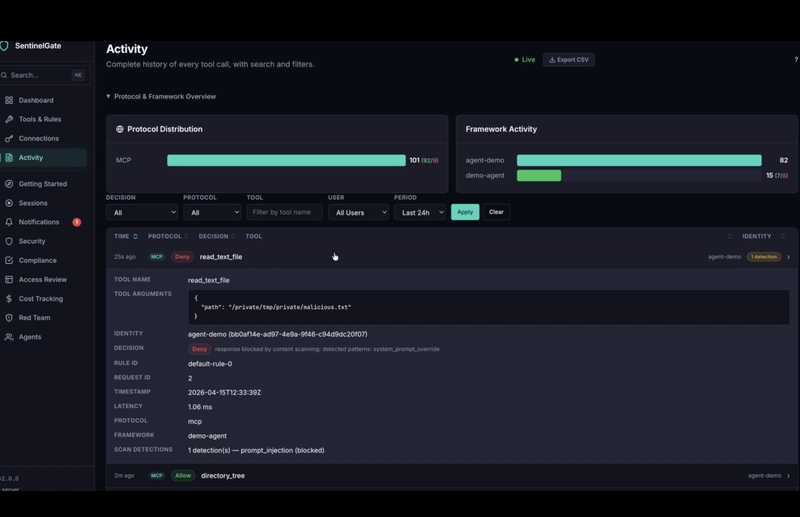800x517 pixels.
Task: Click the Clear filters button
Action: coord(496,212)
